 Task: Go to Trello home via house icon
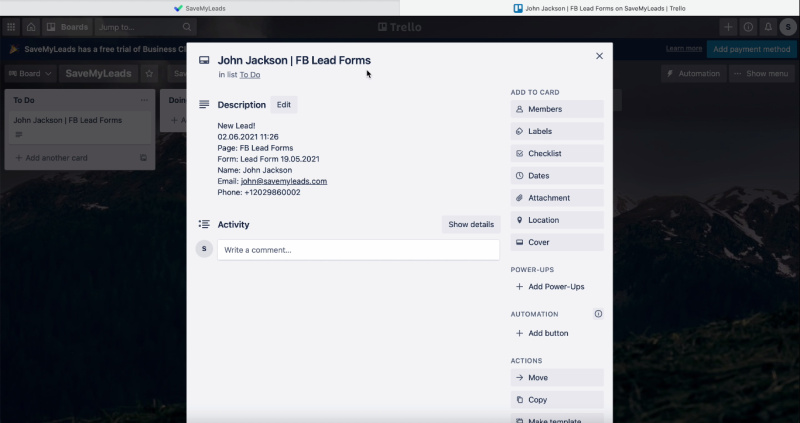pos(31,27)
